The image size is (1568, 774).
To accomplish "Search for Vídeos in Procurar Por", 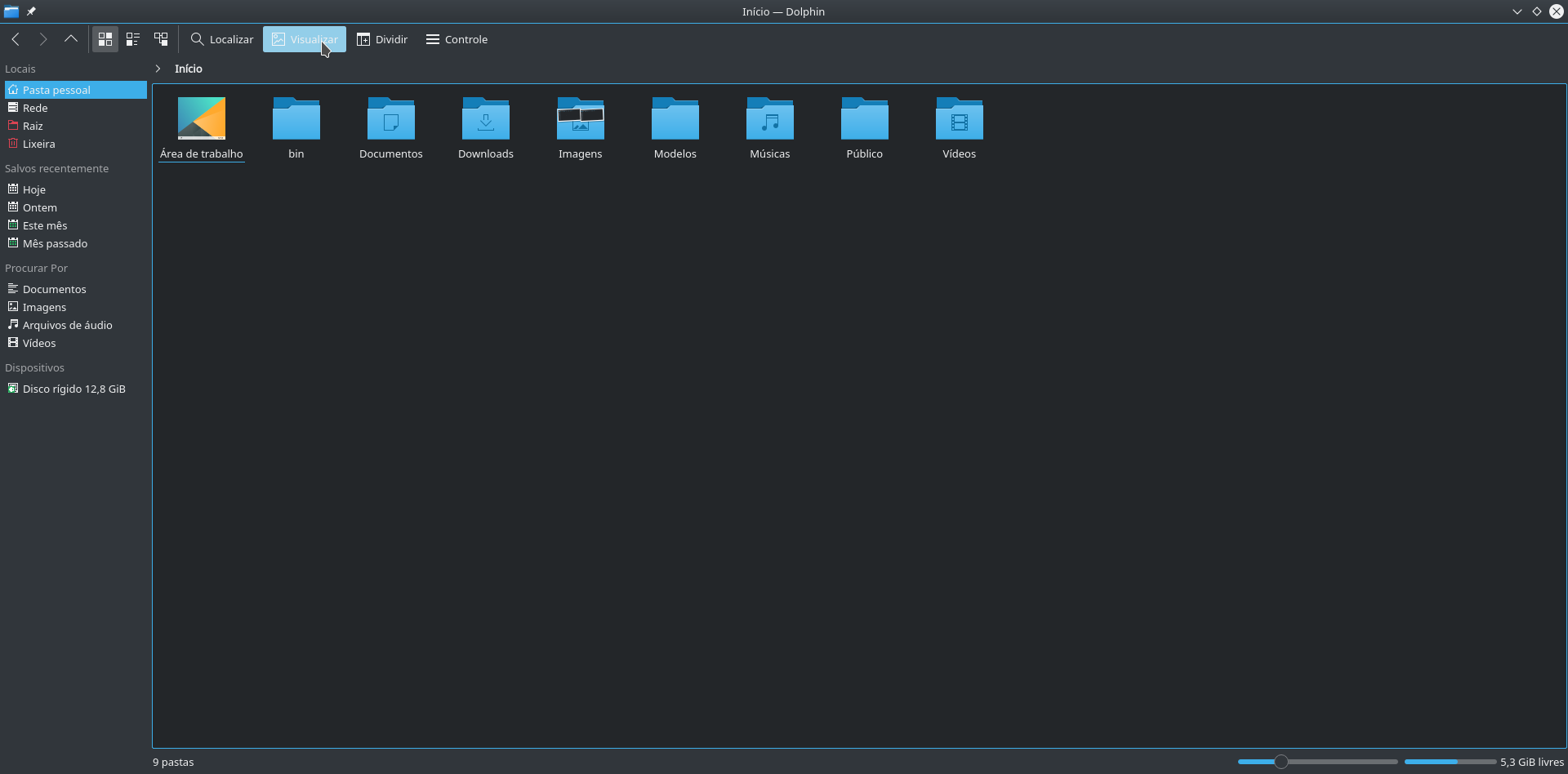I will [x=76, y=343].
